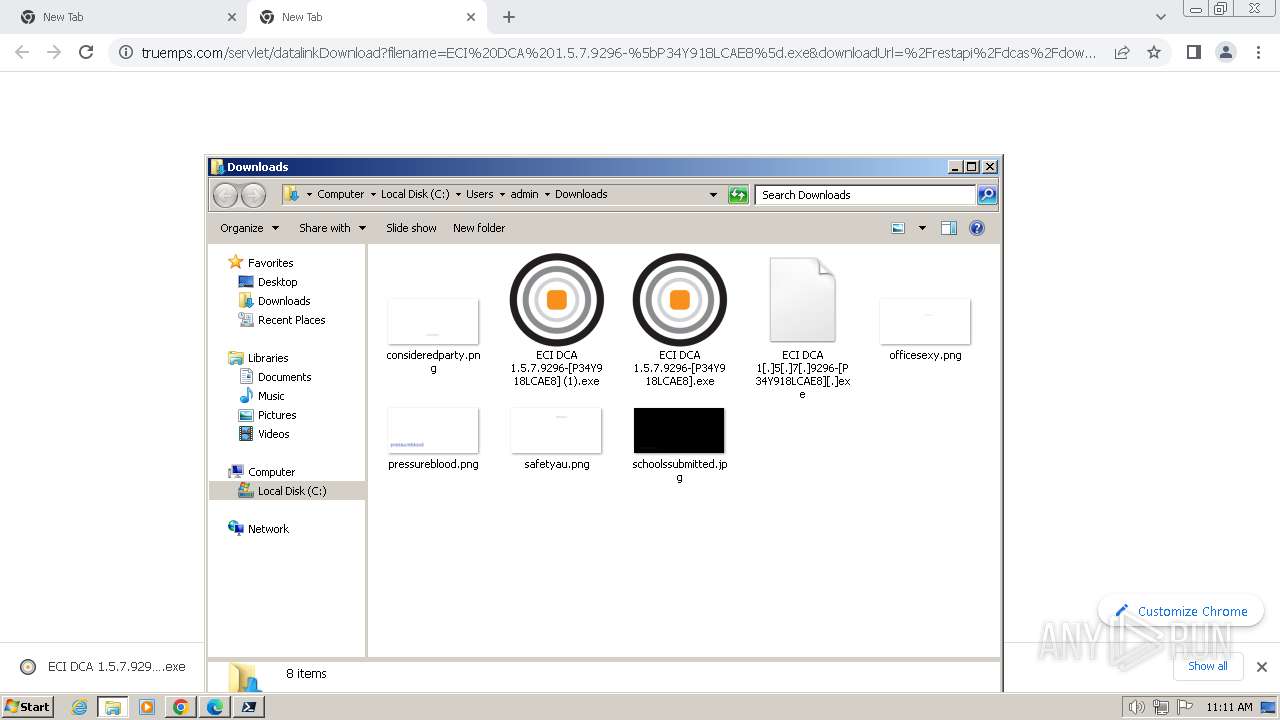Image resolution: width=1280 pixels, height=720 pixels.
Task: Select the blank-icon ECI DCA 1[.]5[.]7[.]9296 file
Action: [x=802, y=328]
